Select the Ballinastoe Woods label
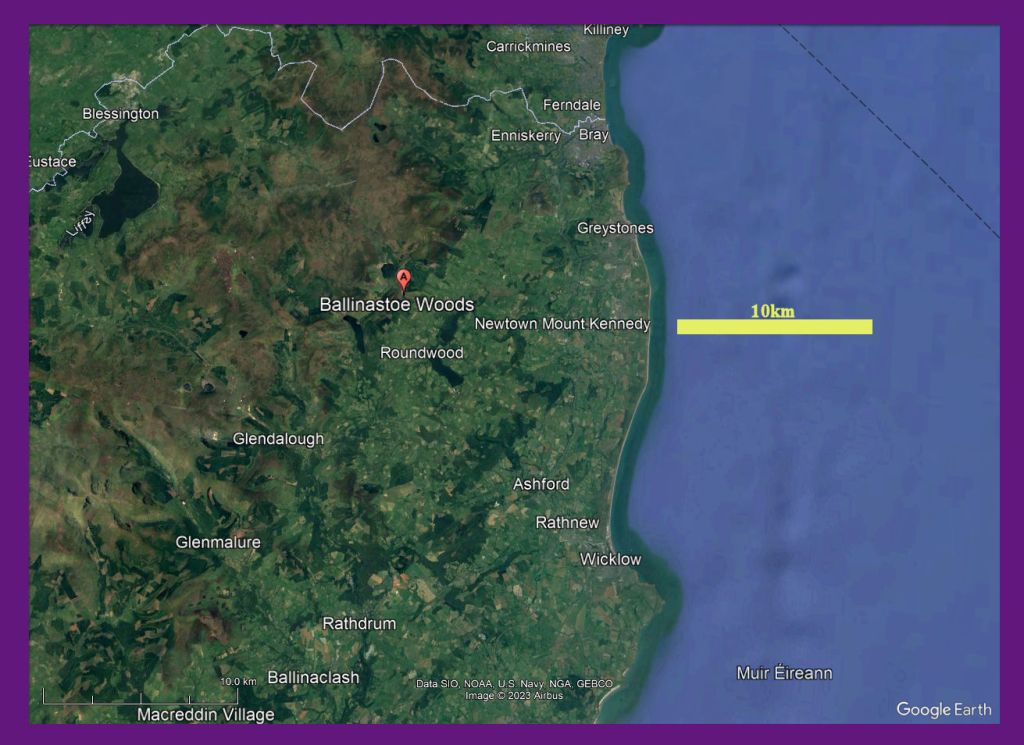This screenshot has width=1024, height=745. (396, 304)
